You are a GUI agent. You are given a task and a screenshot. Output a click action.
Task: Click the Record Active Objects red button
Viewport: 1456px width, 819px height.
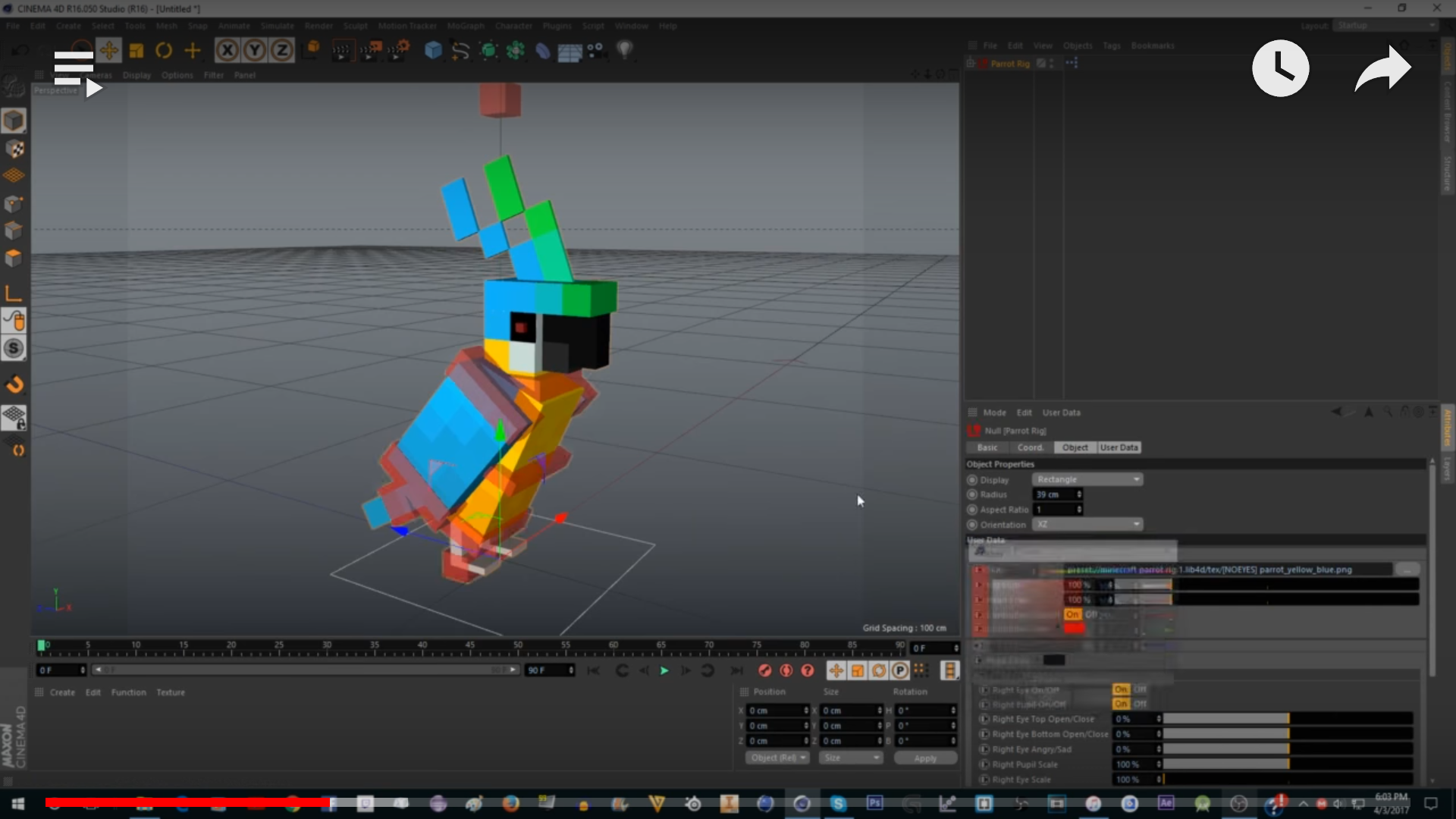click(765, 670)
